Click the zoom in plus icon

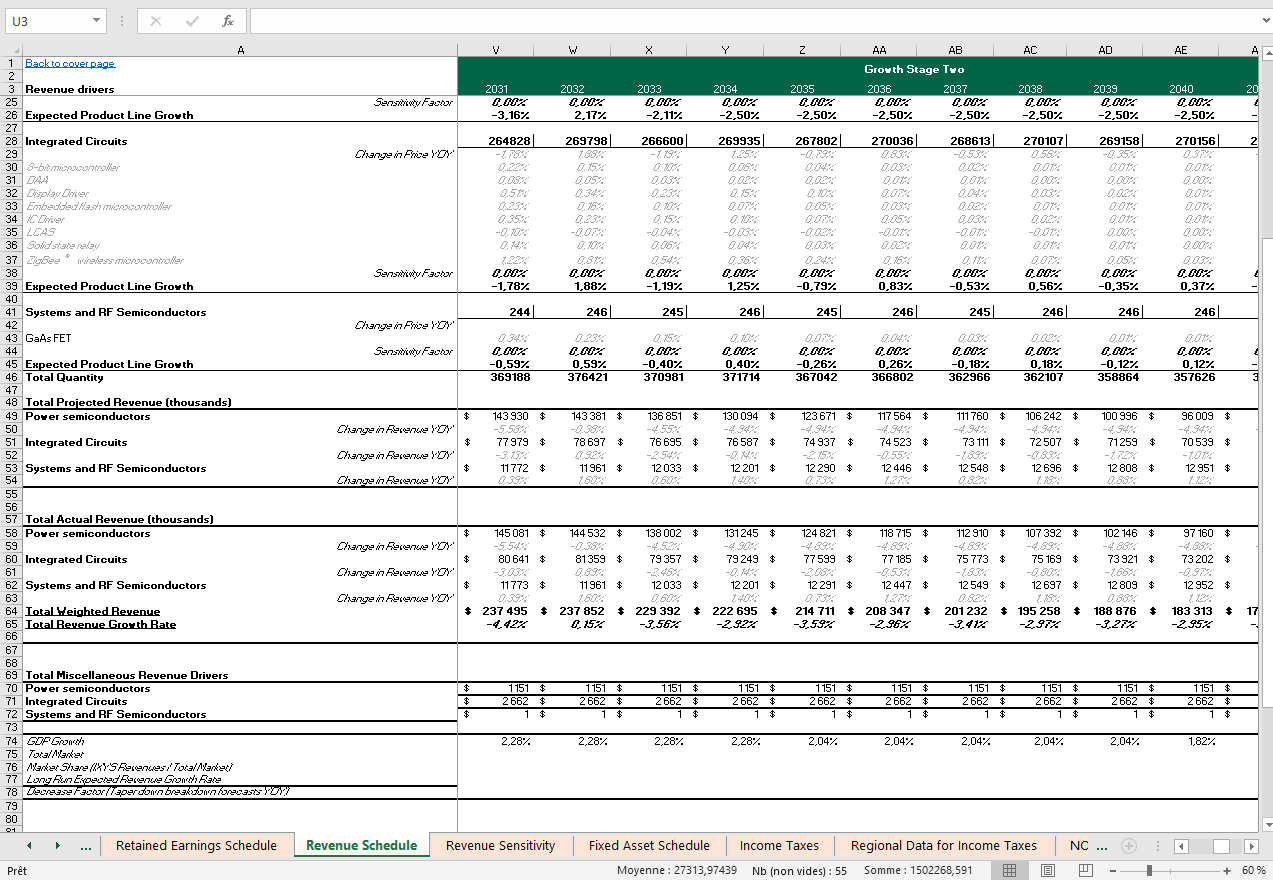point(1227,871)
